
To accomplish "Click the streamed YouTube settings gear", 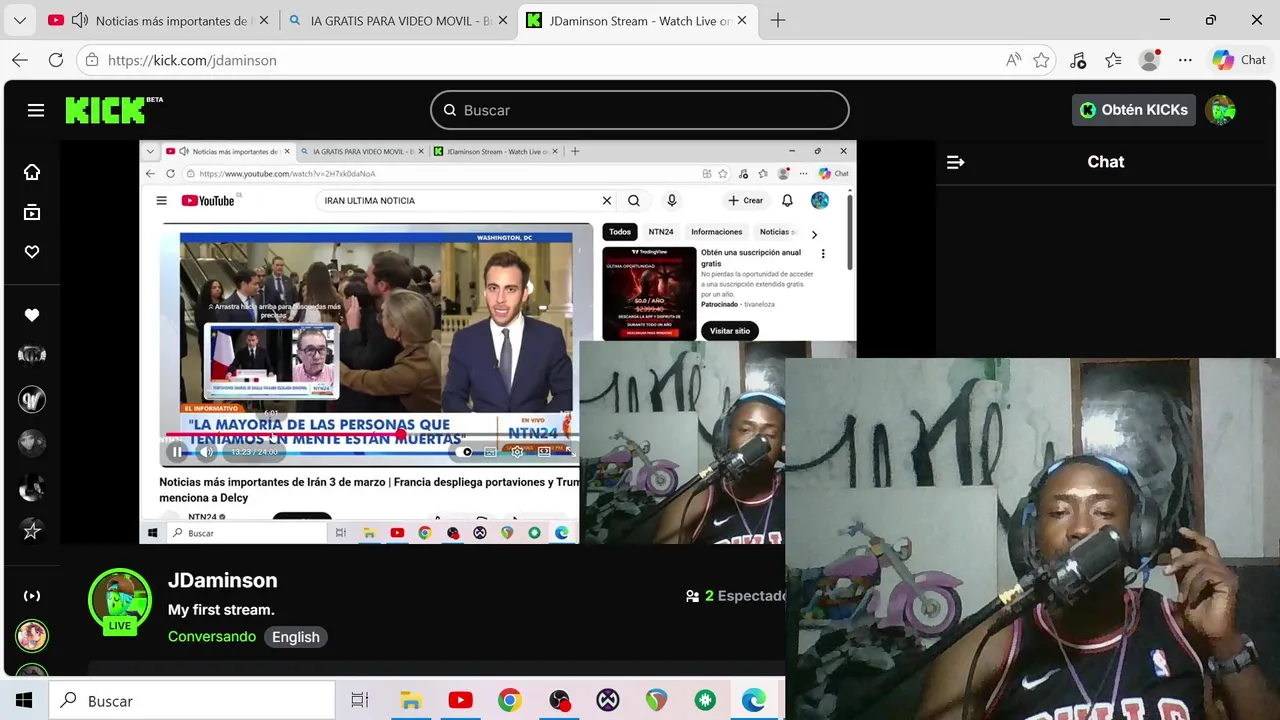I will [x=517, y=452].
